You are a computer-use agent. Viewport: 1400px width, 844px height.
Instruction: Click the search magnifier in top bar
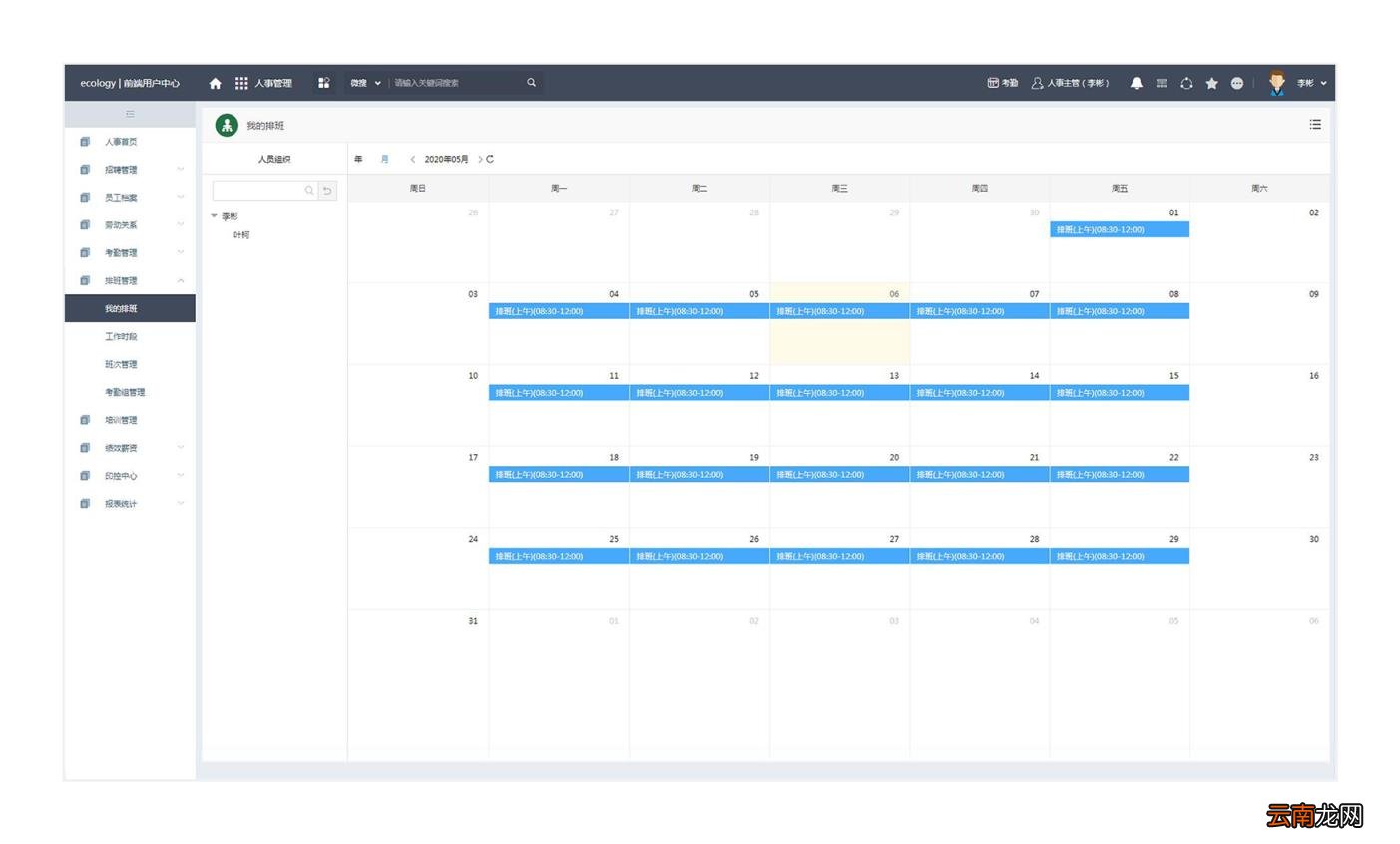click(531, 83)
